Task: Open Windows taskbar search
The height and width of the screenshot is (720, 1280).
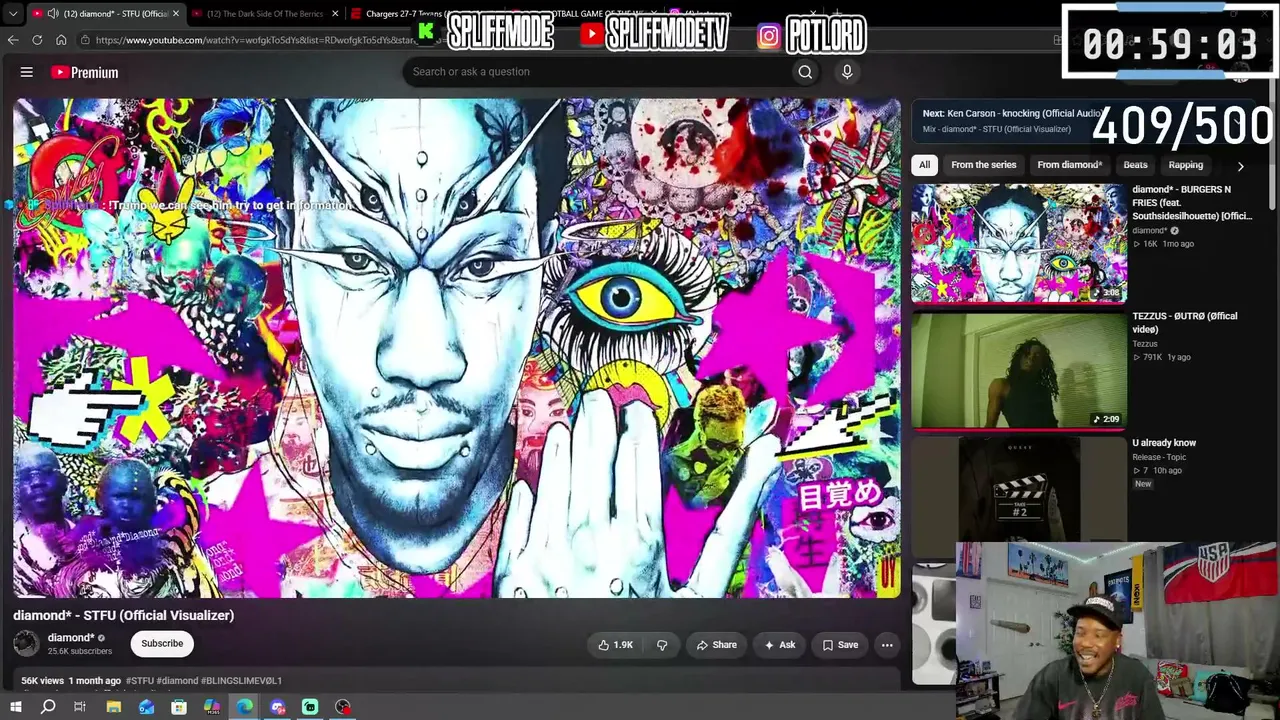Action: pyautogui.click(x=48, y=707)
